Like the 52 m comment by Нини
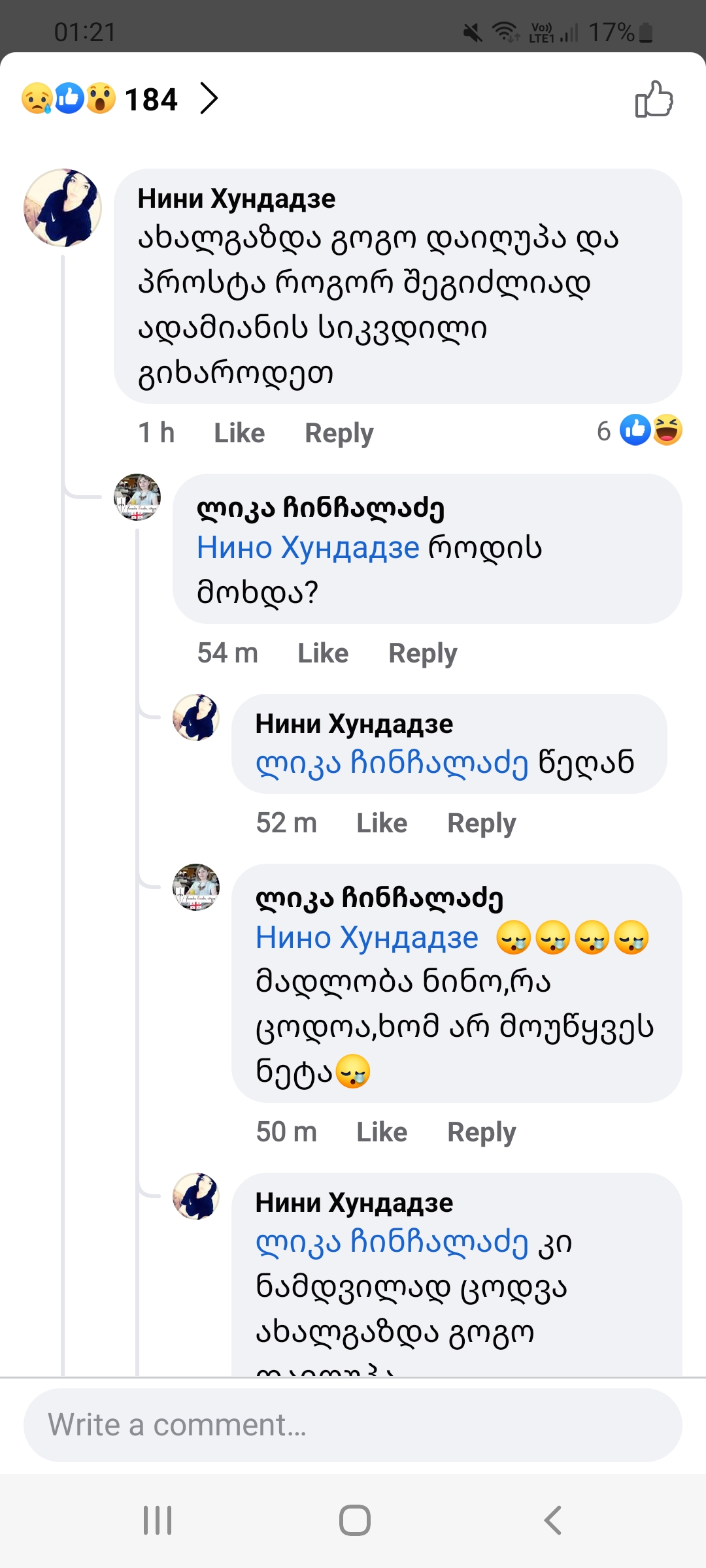This screenshot has width=706, height=1568. [382, 823]
